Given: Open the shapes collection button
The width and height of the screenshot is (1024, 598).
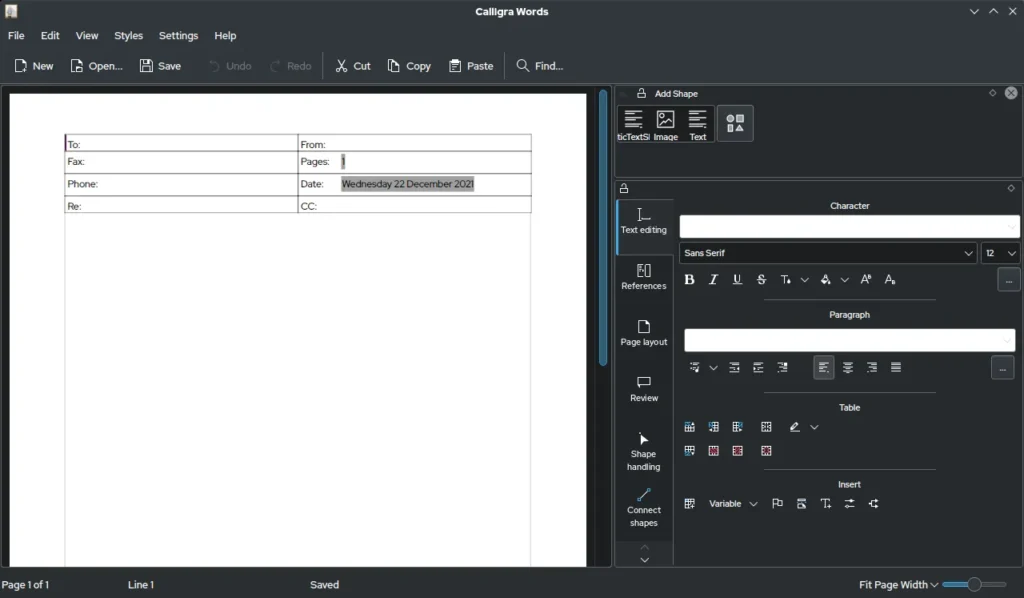Looking at the screenshot, I should [735, 123].
